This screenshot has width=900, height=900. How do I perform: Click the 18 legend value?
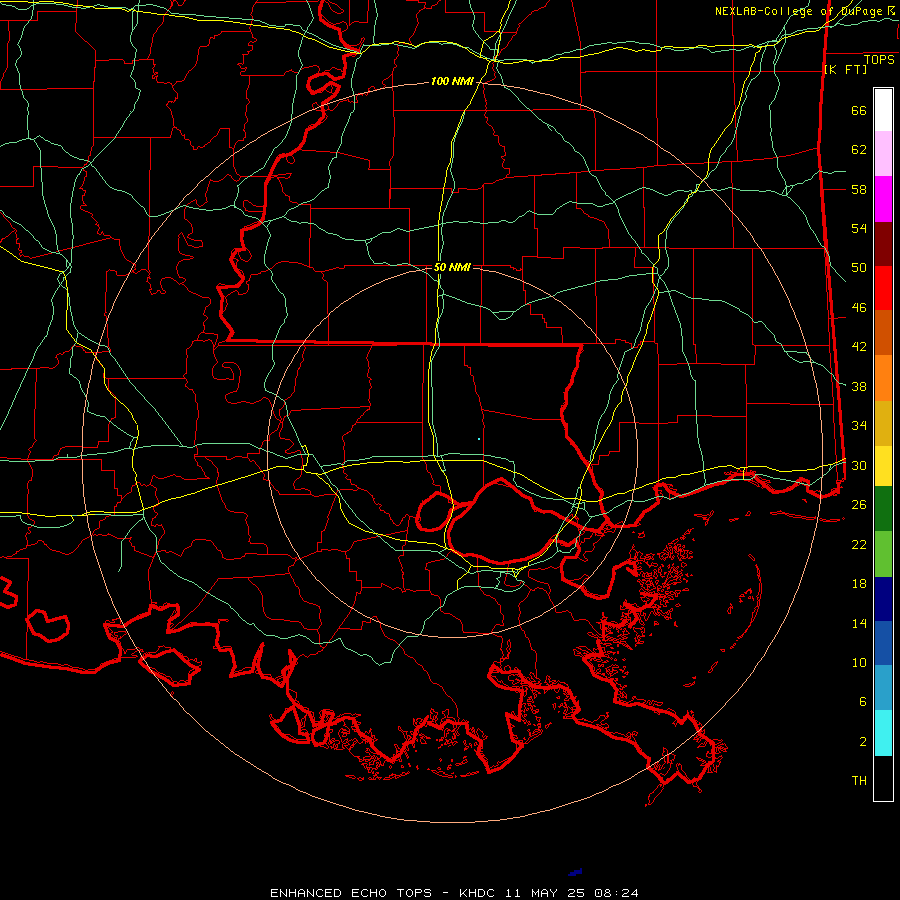coord(859,584)
